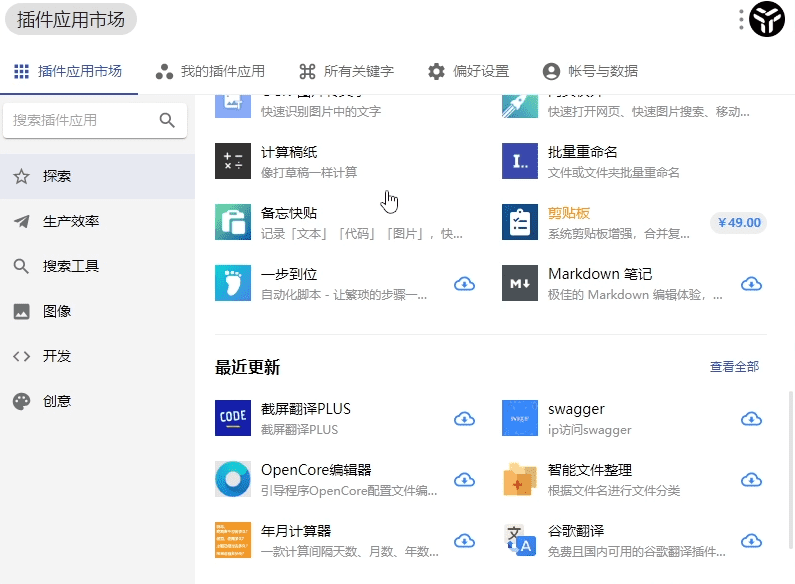
Task: Click download icon for OpenCore编辑器
Action: [x=464, y=480]
